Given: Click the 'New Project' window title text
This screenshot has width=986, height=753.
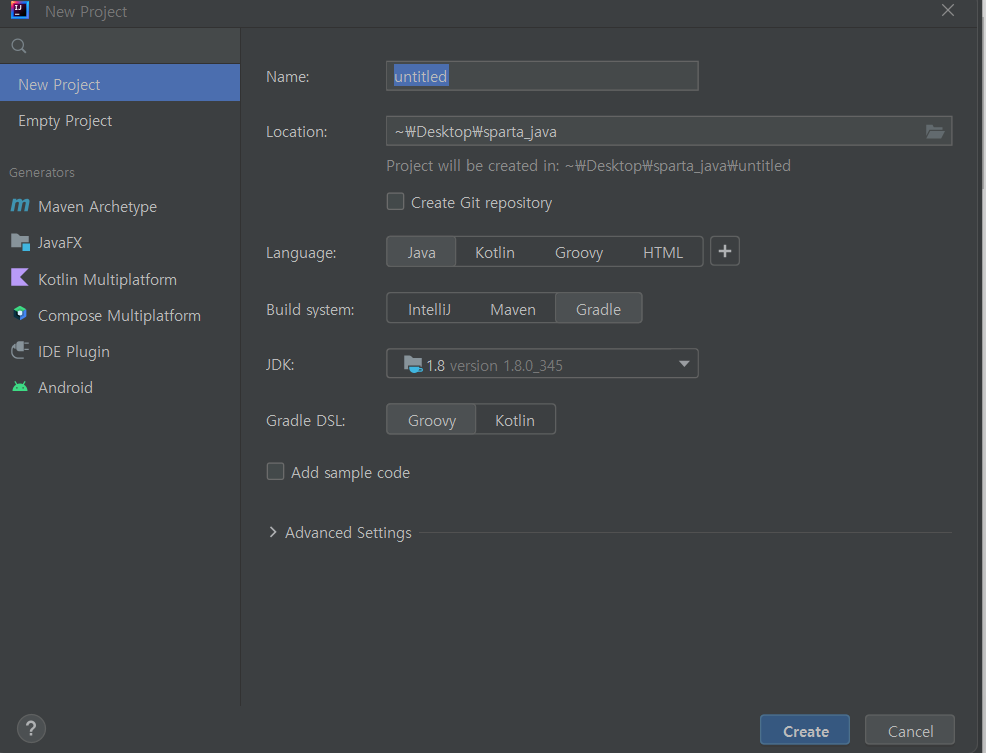Looking at the screenshot, I should click(x=86, y=11).
